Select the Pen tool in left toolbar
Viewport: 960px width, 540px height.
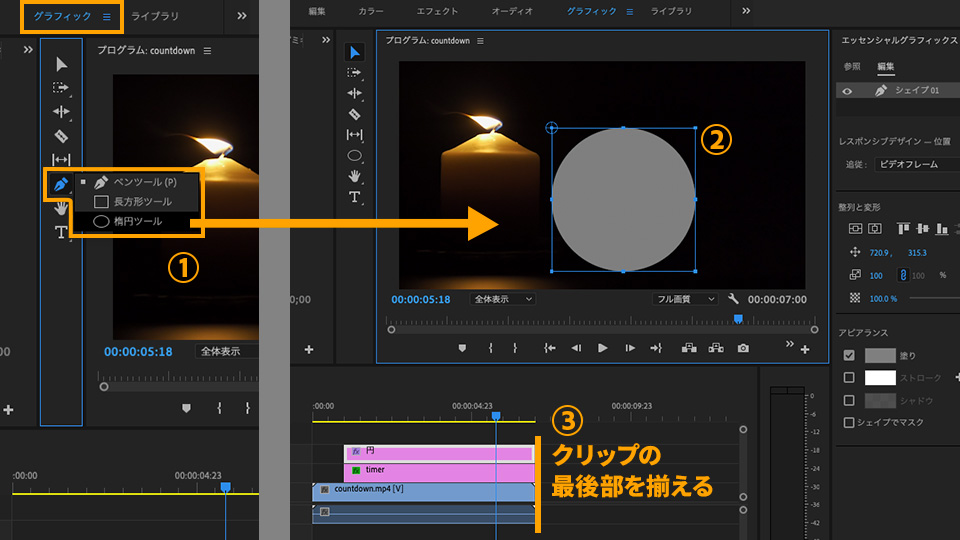60,184
